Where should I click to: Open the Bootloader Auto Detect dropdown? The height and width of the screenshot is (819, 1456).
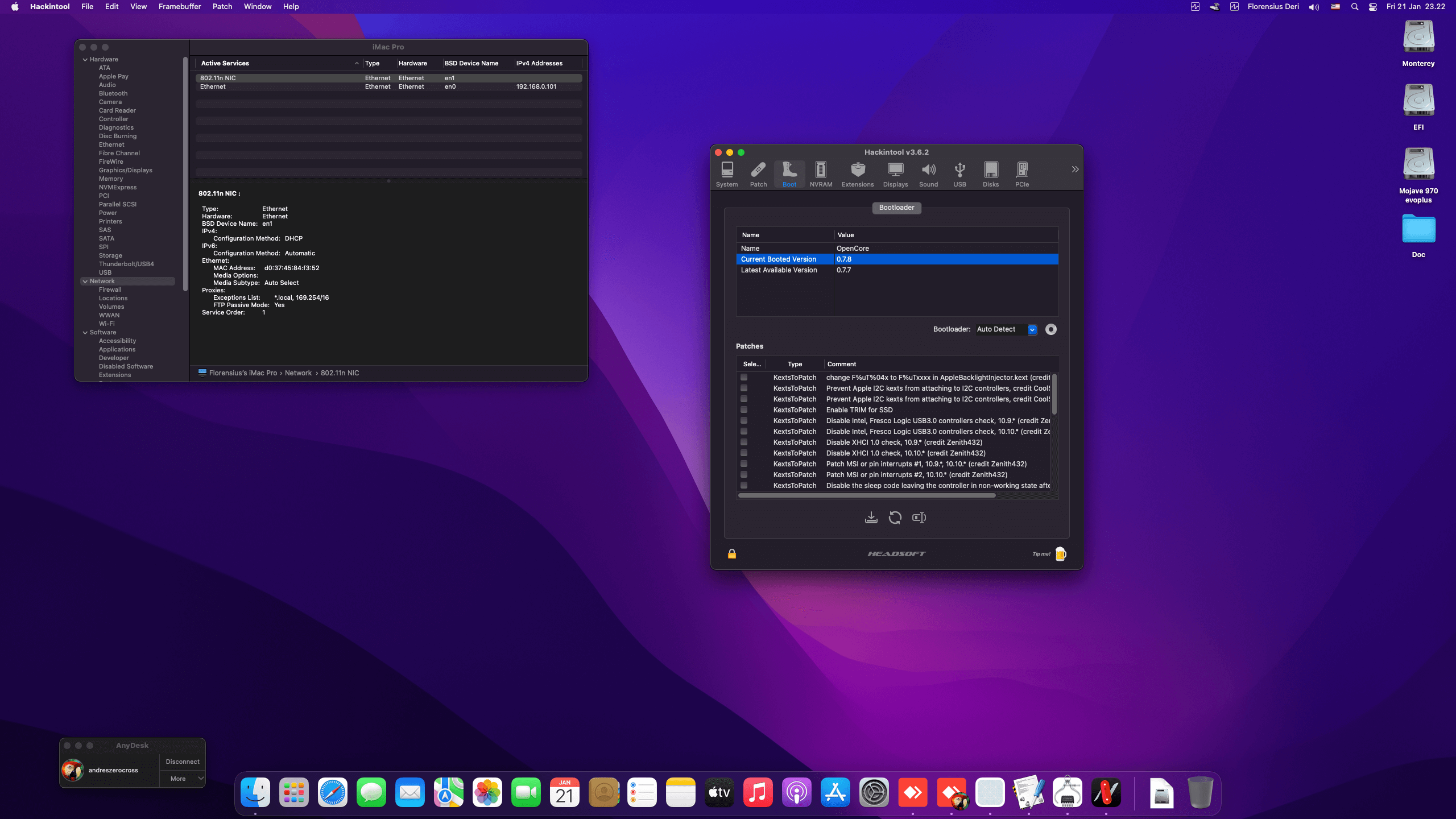tap(1032, 329)
